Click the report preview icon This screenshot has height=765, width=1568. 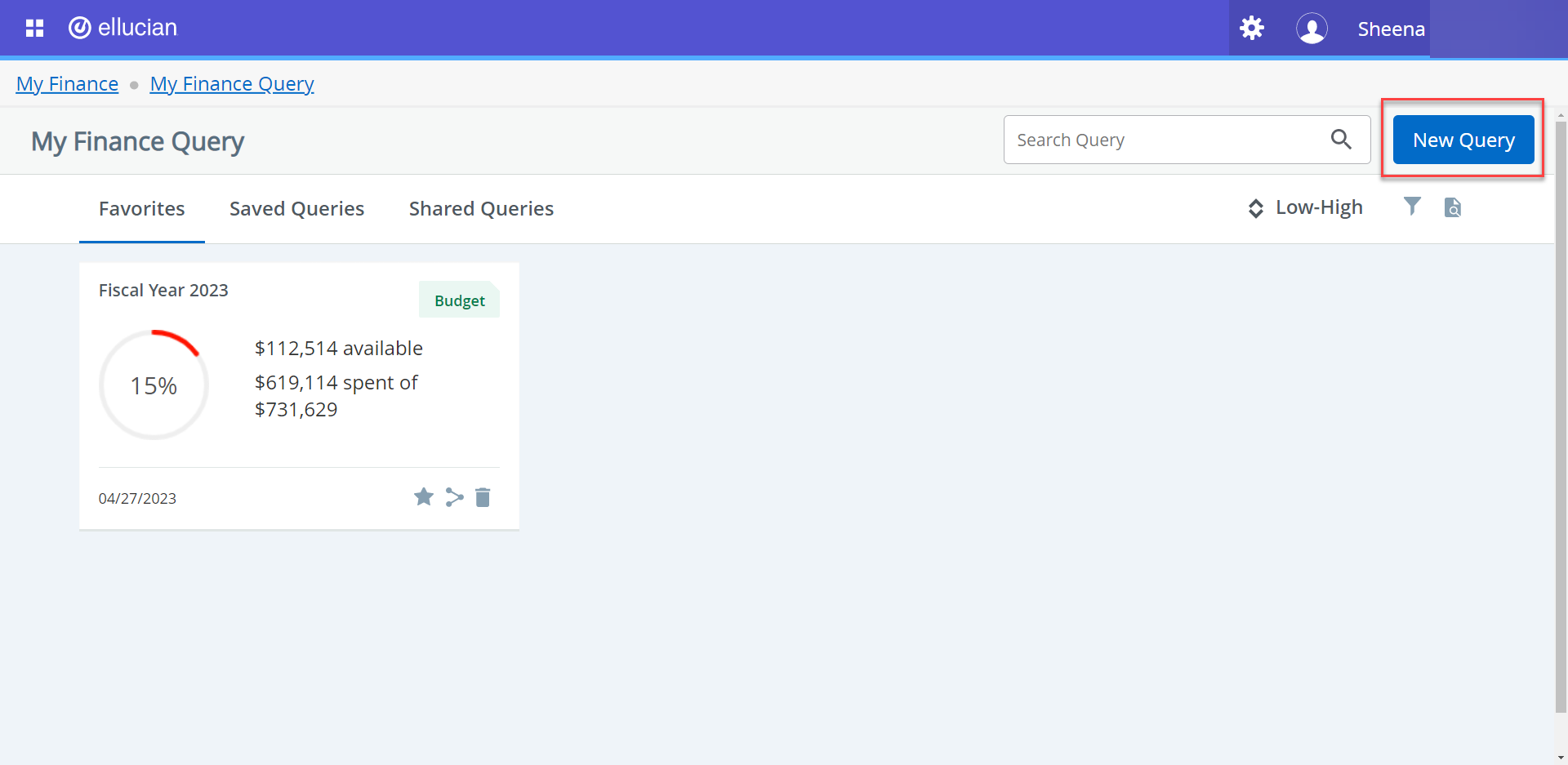(1454, 207)
